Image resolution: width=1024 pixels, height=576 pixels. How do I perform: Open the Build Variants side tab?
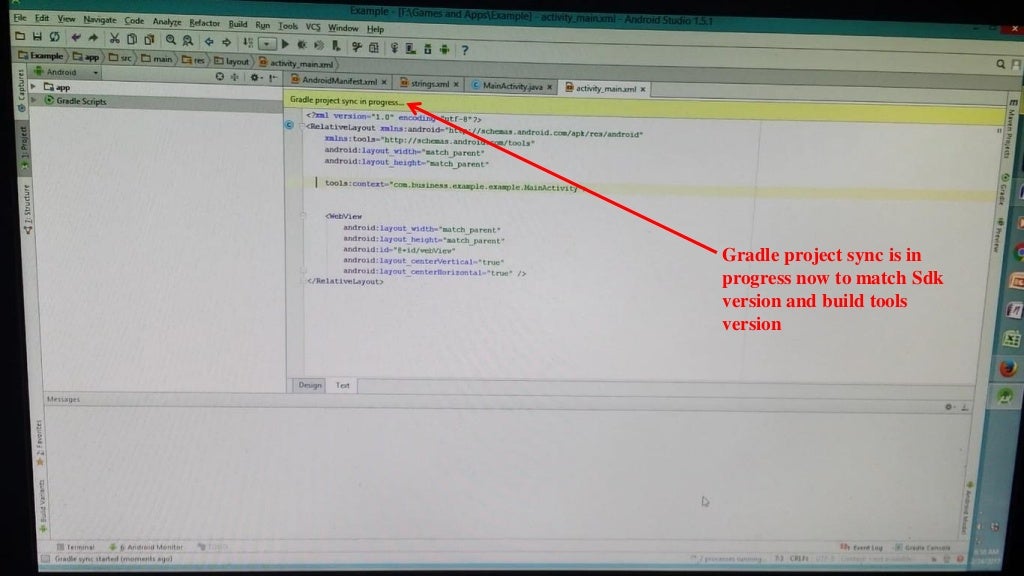pyautogui.click(x=43, y=505)
